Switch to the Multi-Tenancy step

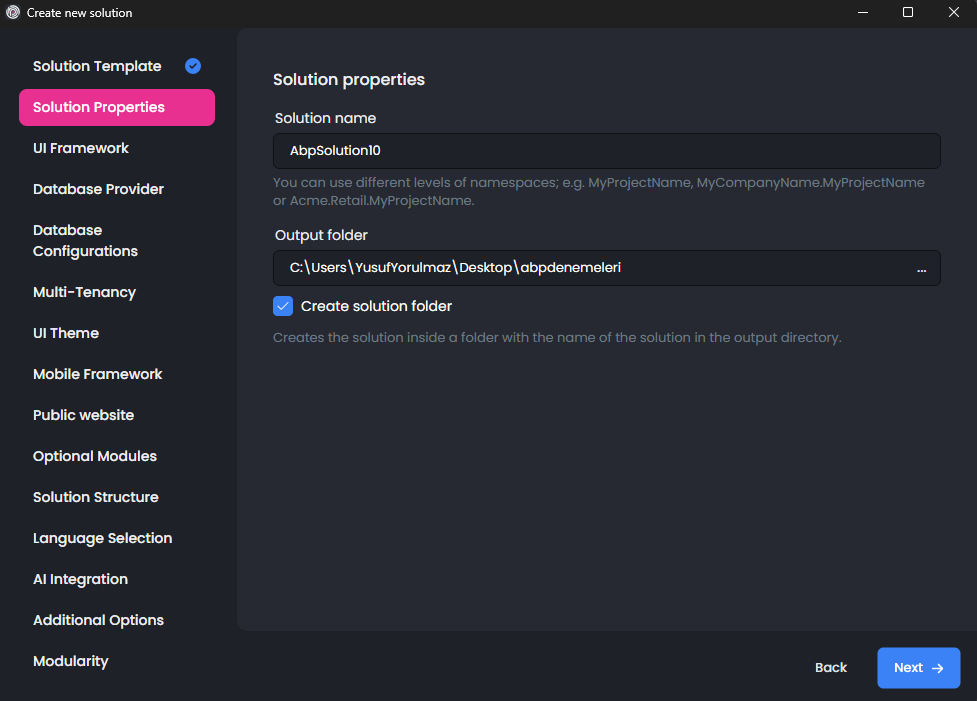(84, 292)
